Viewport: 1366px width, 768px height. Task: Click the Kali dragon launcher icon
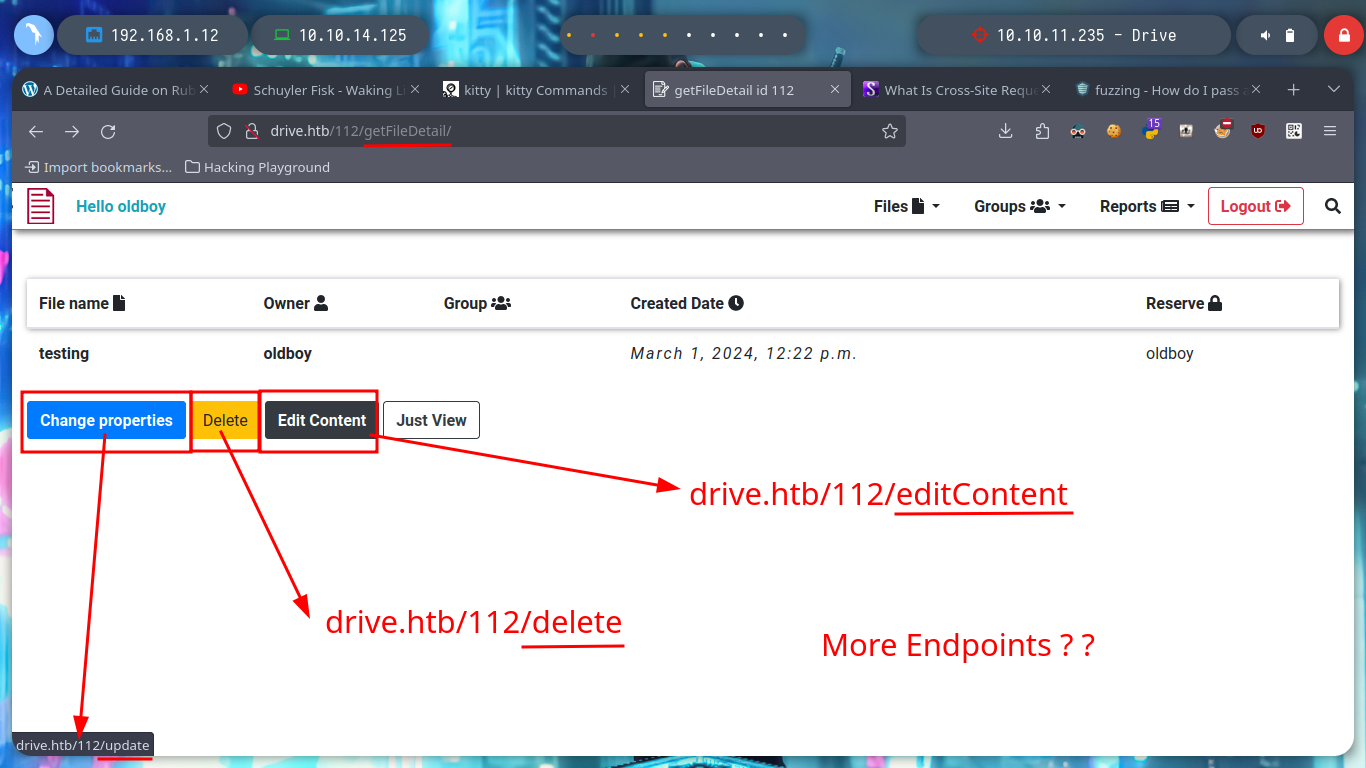[x=33, y=35]
